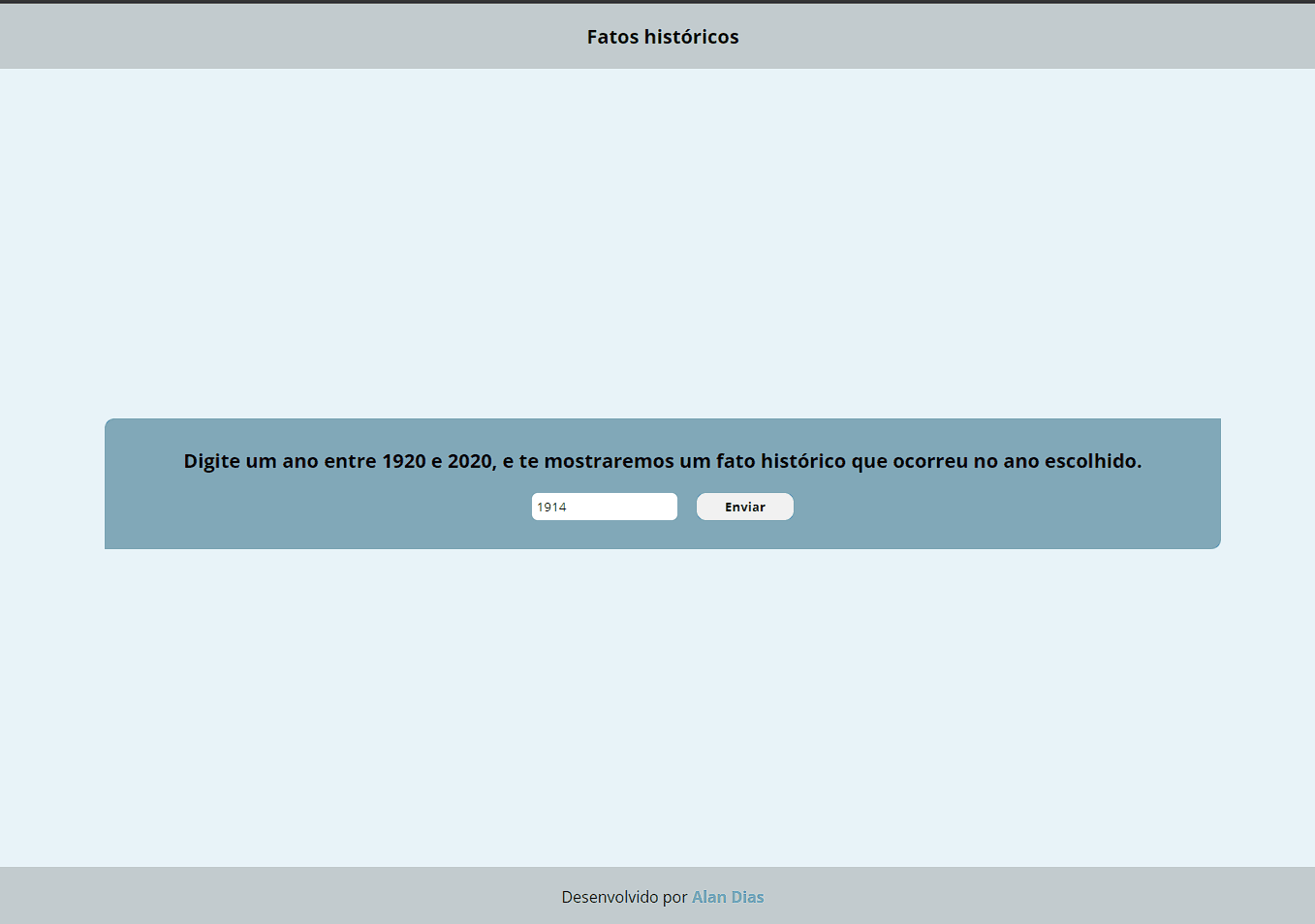Click the Fatos históricos header title
The image size is (1315, 924).
(662, 36)
